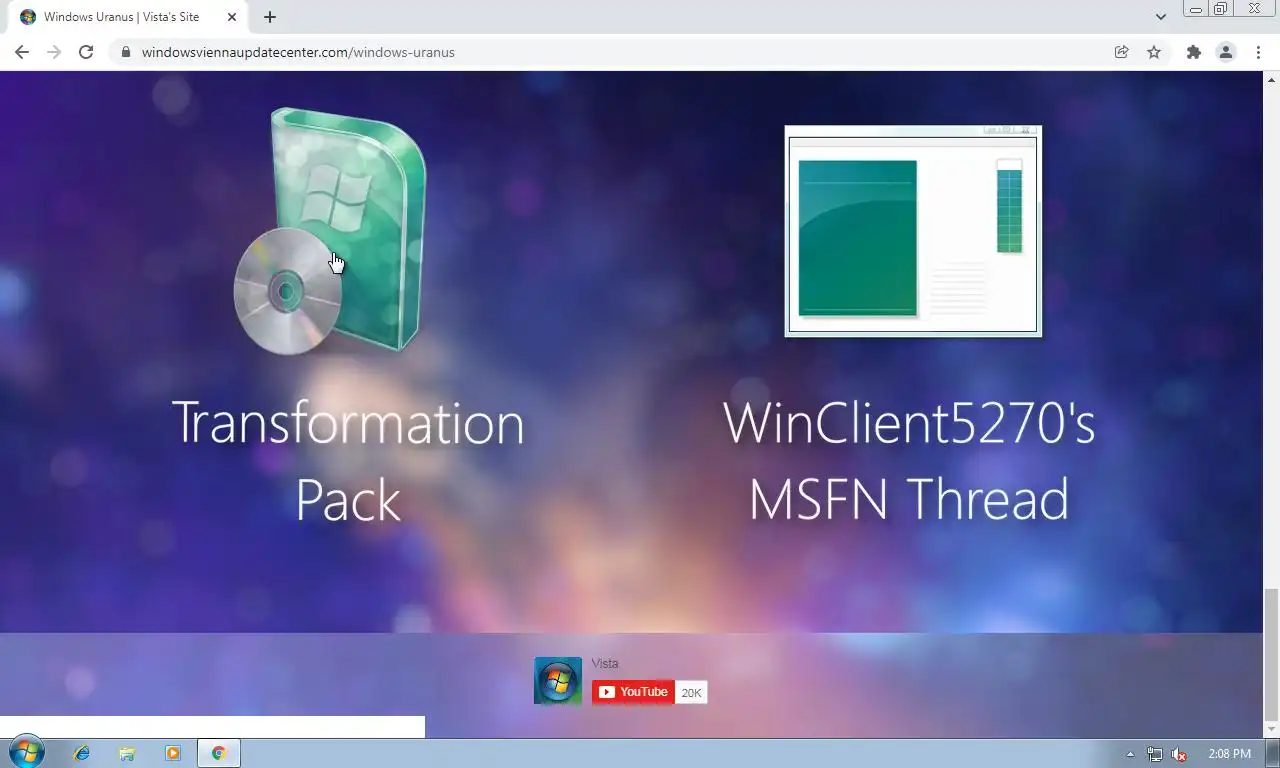This screenshot has width=1280, height=768.
Task: Open the Transformation Pack text link
Action: (348, 461)
